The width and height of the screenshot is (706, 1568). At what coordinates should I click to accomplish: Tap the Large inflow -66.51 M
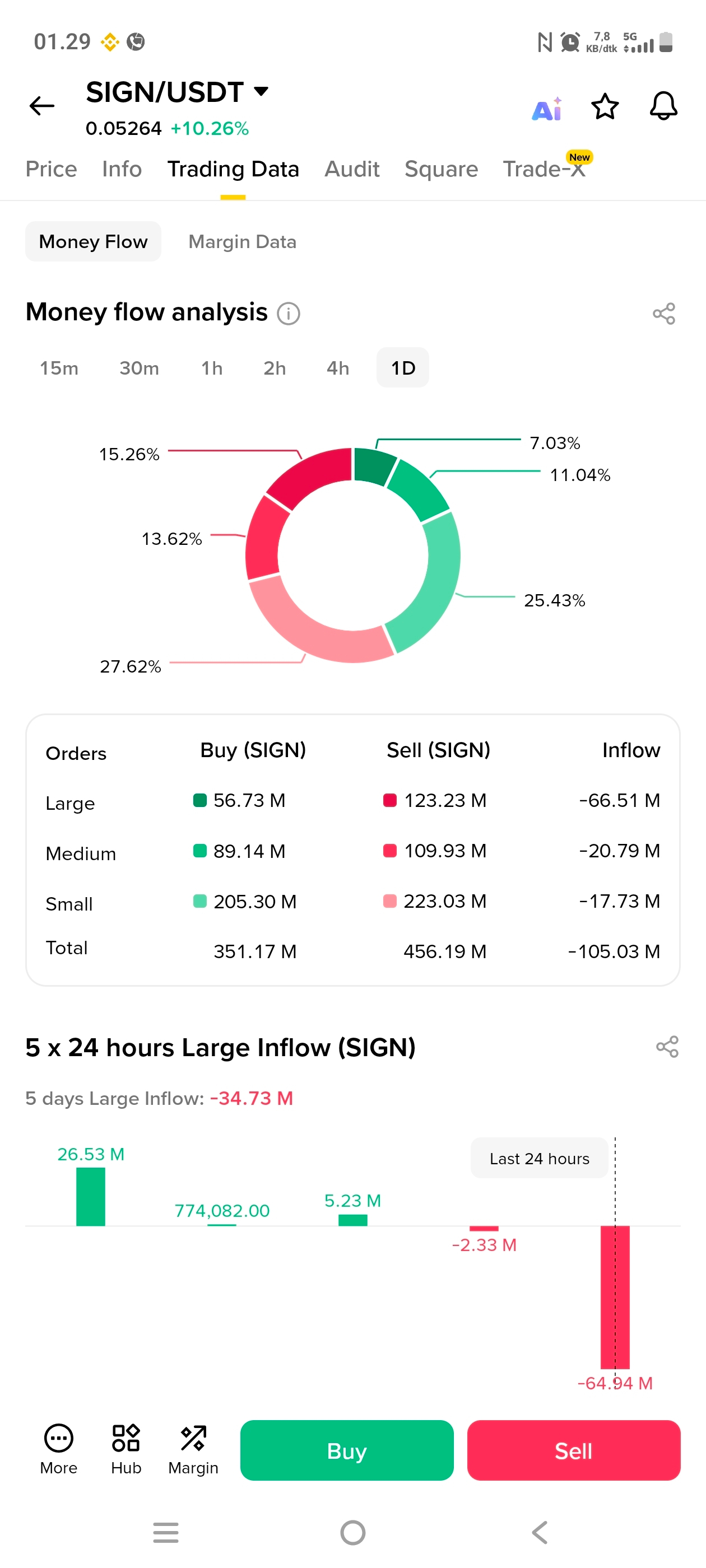[x=619, y=800]
